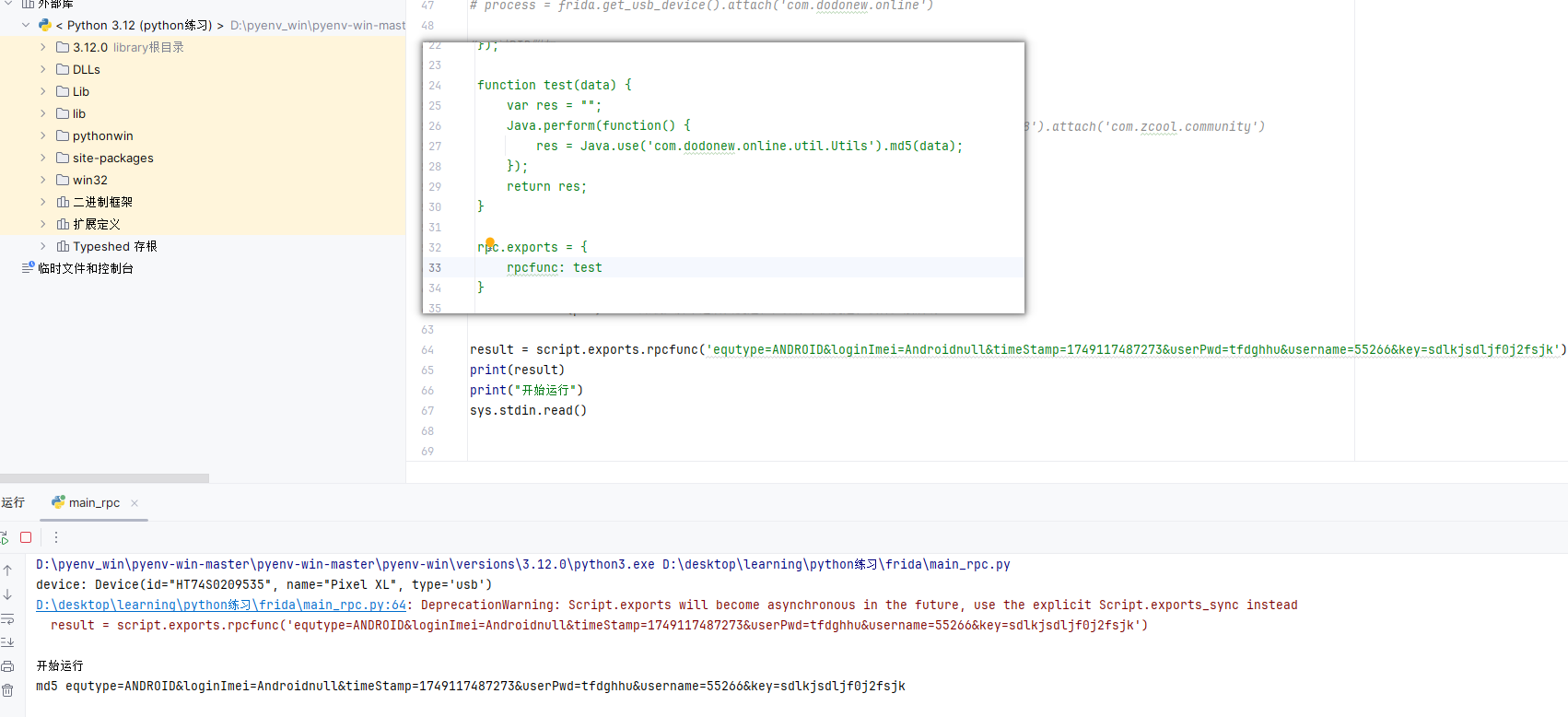Select the pythonwin folder
The height and width of the screenshot is (717, 1568).
[x=102, y=135]
